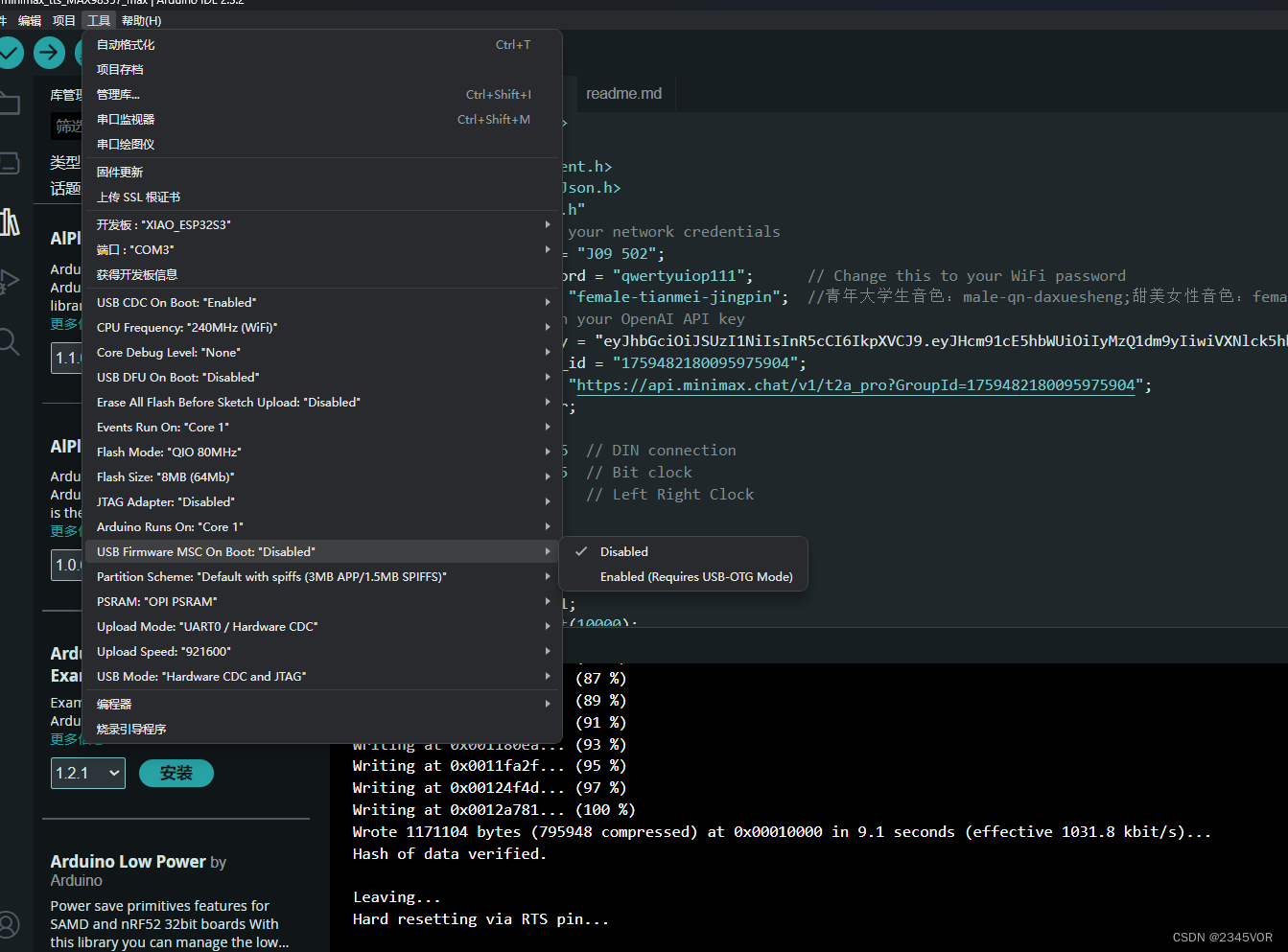Click the Upload arrow toolbar icon
This screenshot has height=952, width=1288.
pos(50,53)
